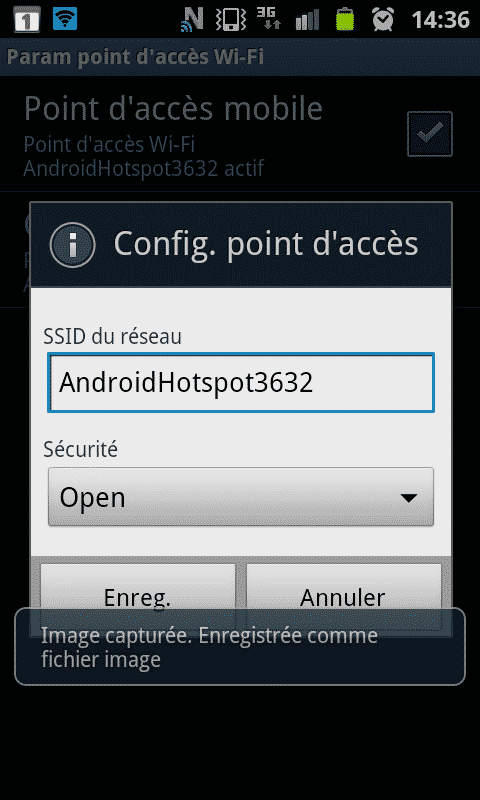Screen dimensions: 480x800
Task: Tap the info icon in dialog header
Action: coord(72,245)
